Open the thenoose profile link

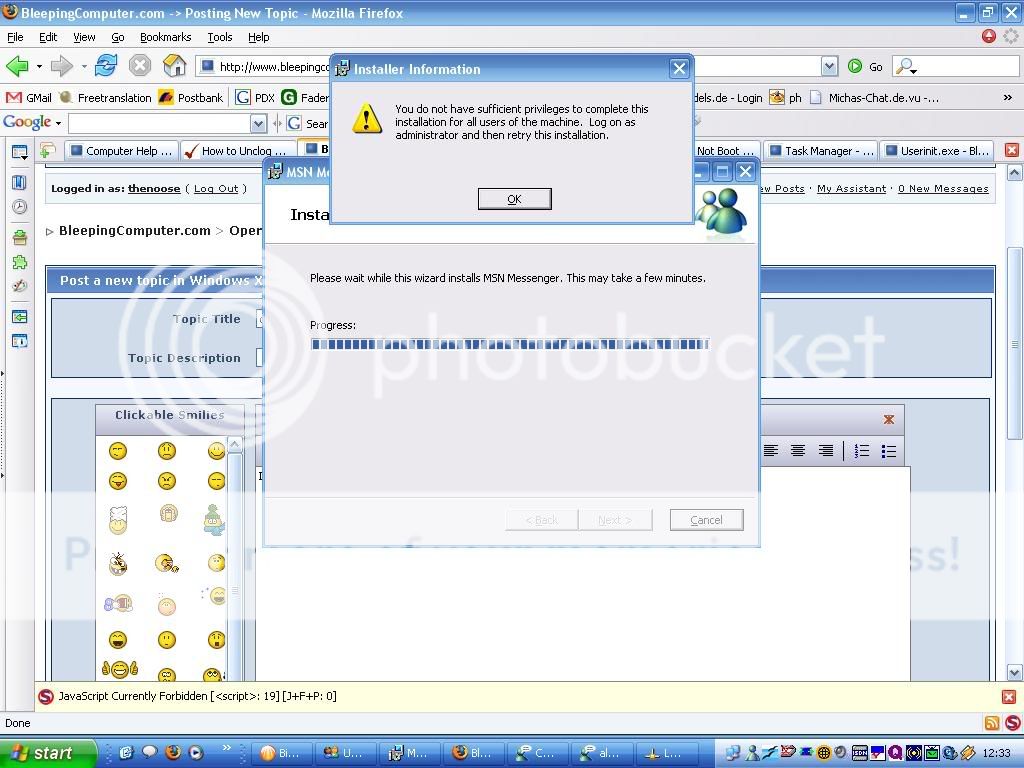[x=154, y=189]
